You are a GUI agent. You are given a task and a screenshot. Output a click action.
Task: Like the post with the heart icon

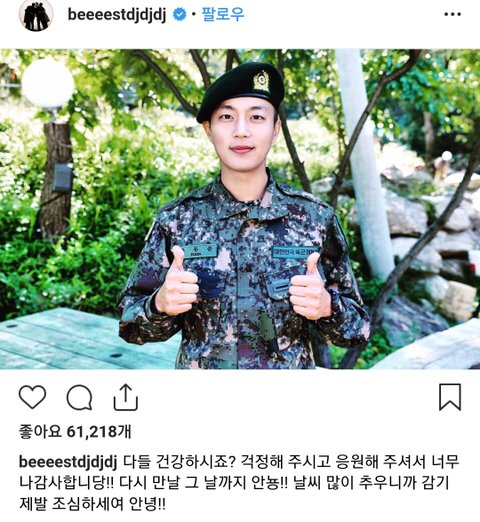pos(32,397)
